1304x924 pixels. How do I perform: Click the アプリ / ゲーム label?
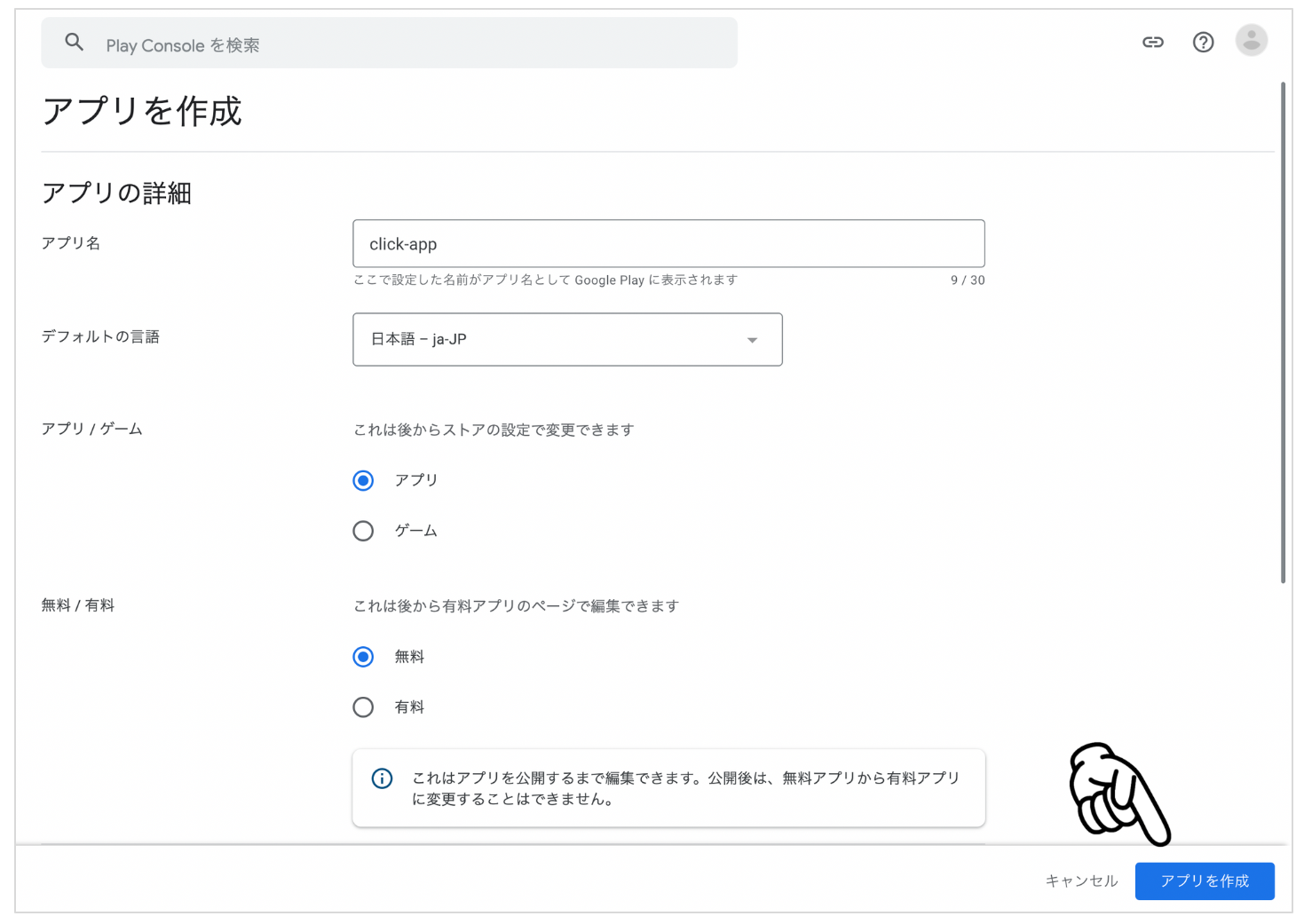(92, 429)
